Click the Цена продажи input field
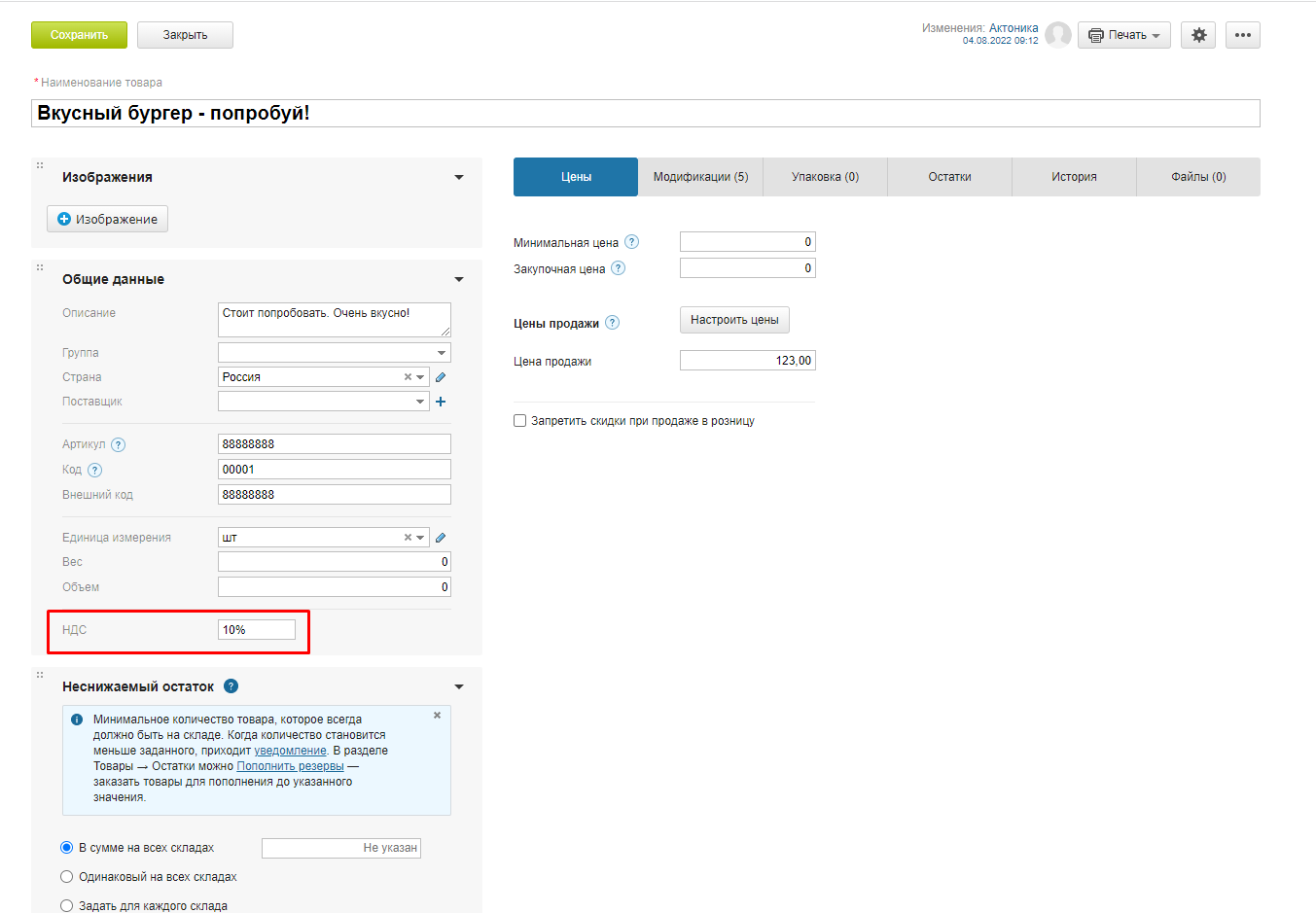This screenshot has width=1316, height=913. [x=747, y=361]
